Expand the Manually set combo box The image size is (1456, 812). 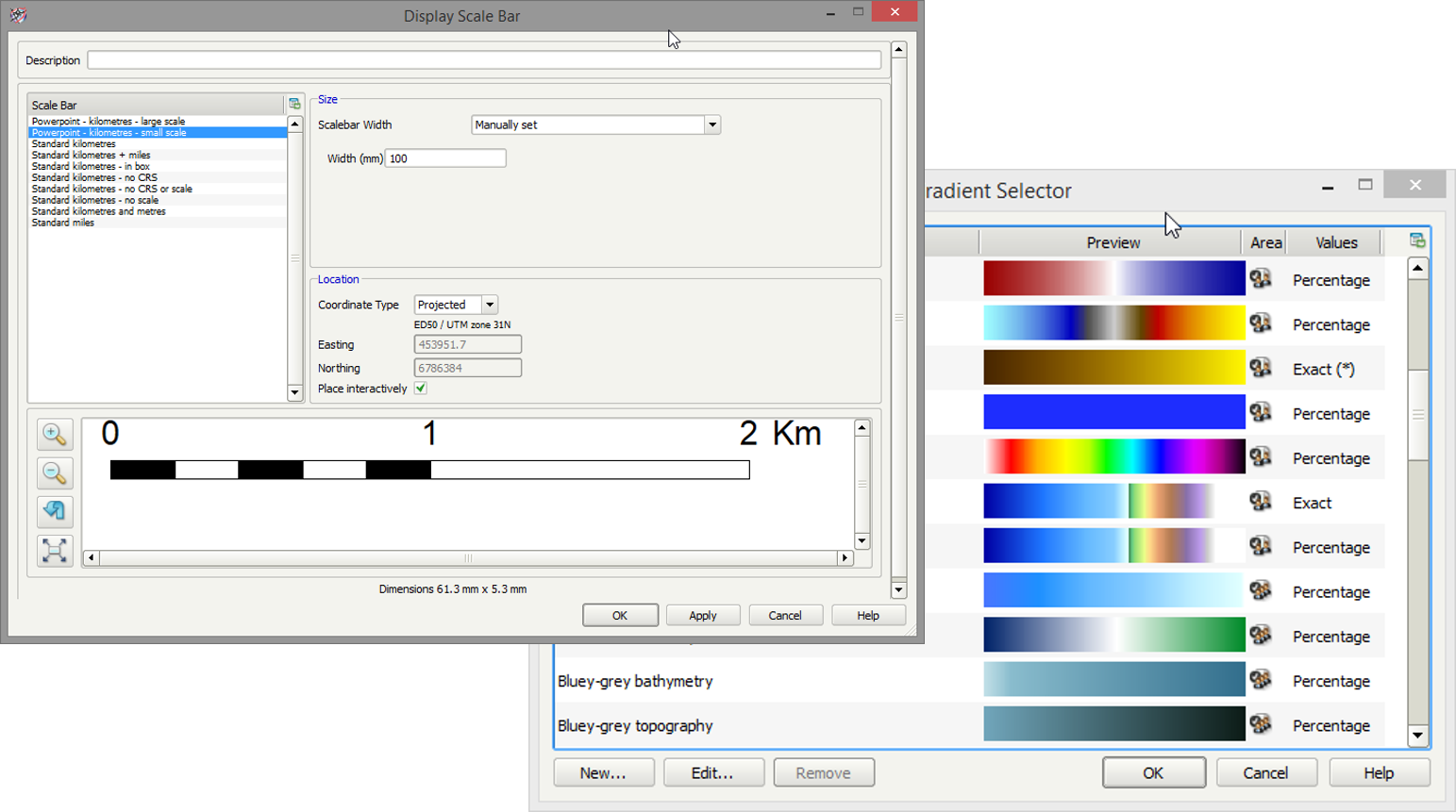pos(712,124)
